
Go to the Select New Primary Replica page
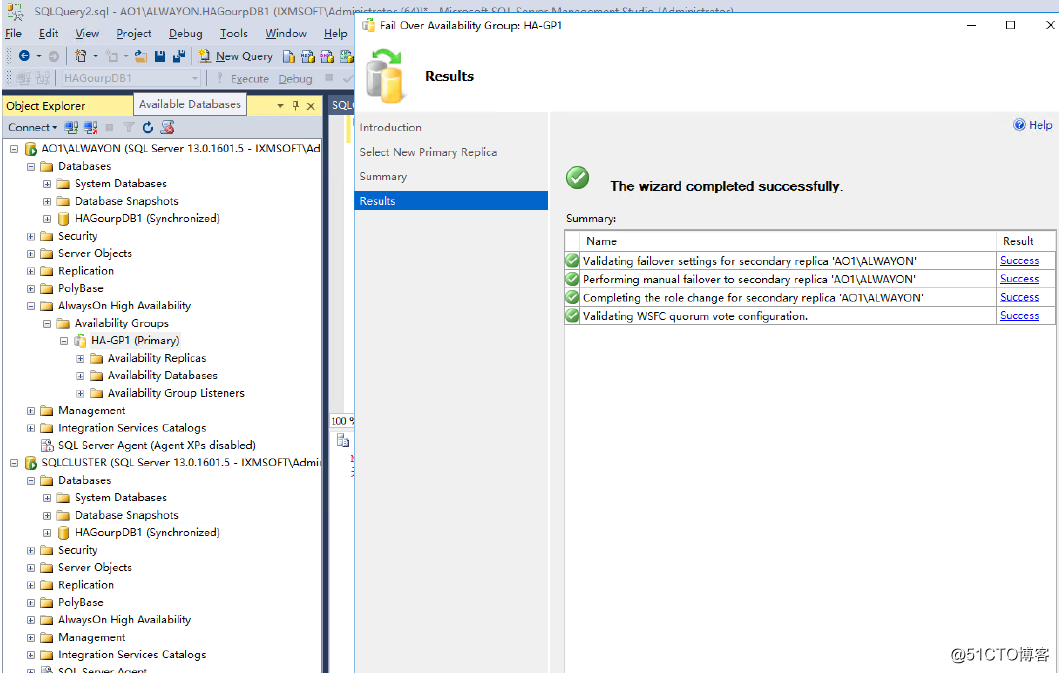428,152
